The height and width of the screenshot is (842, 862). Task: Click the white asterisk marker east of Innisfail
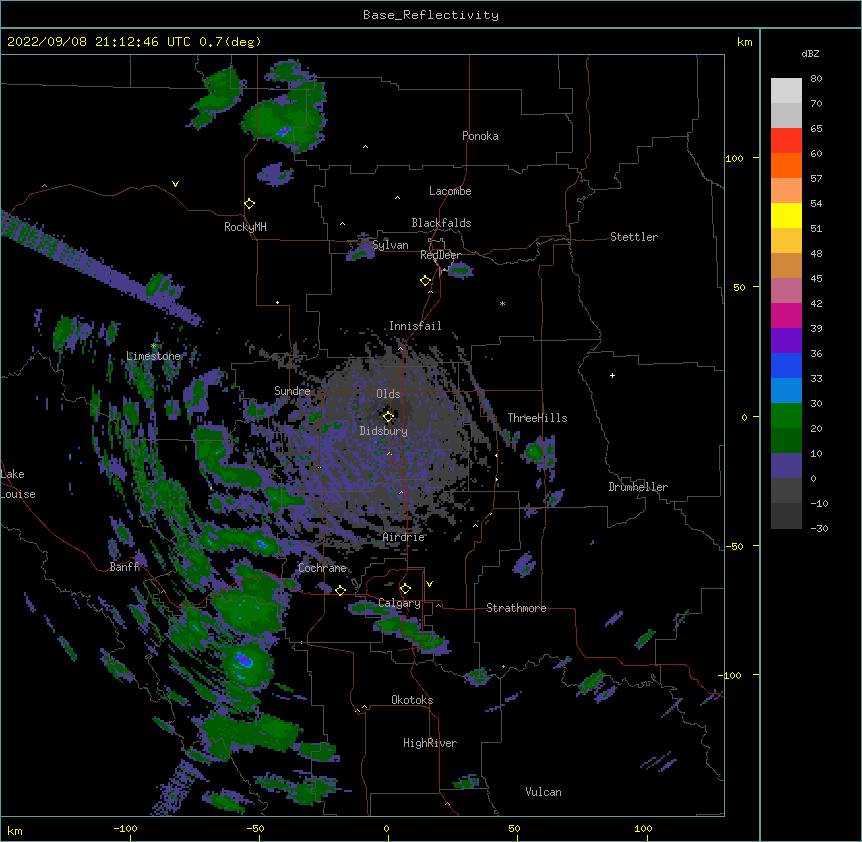click(x=502, y=303)
